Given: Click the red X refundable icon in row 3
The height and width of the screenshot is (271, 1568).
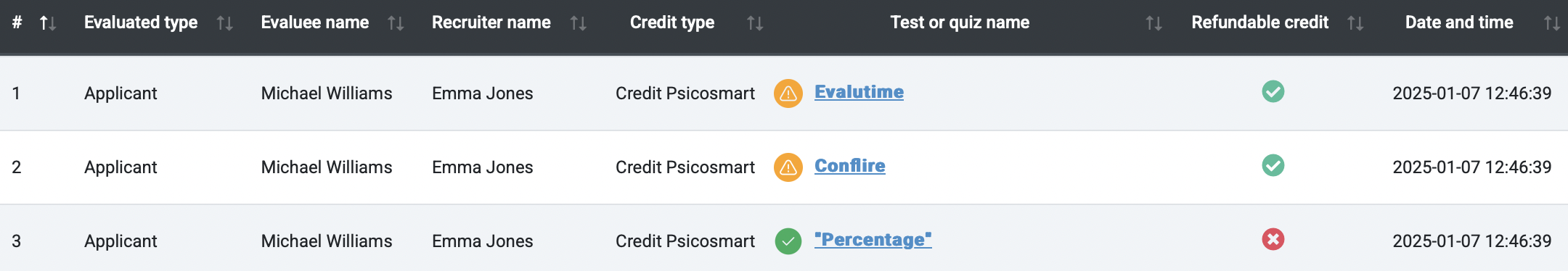Looking at the screenshot, I should [x=1273, y=239].
